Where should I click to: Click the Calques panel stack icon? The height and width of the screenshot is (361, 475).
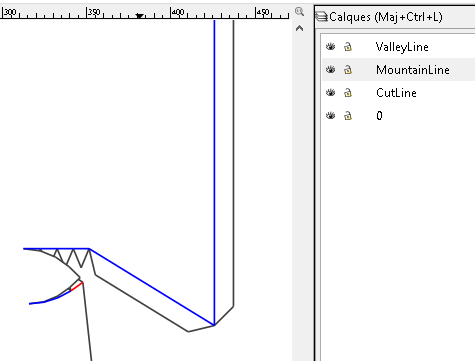click(322, 16)
